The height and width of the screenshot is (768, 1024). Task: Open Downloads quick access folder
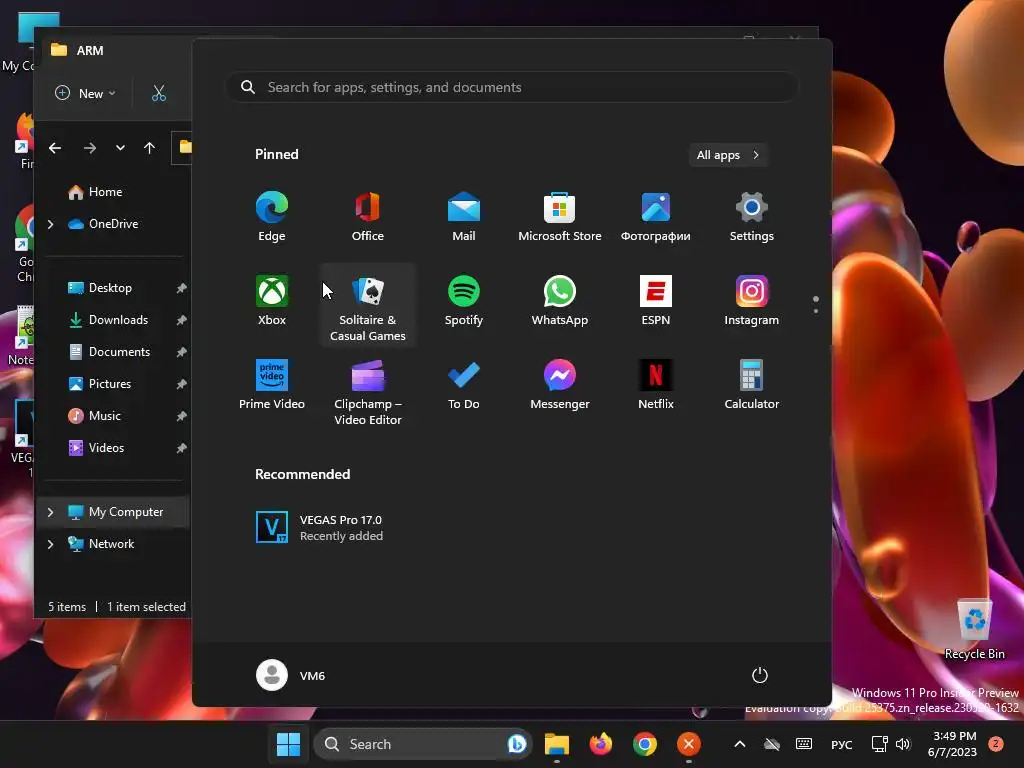[108, 320]
